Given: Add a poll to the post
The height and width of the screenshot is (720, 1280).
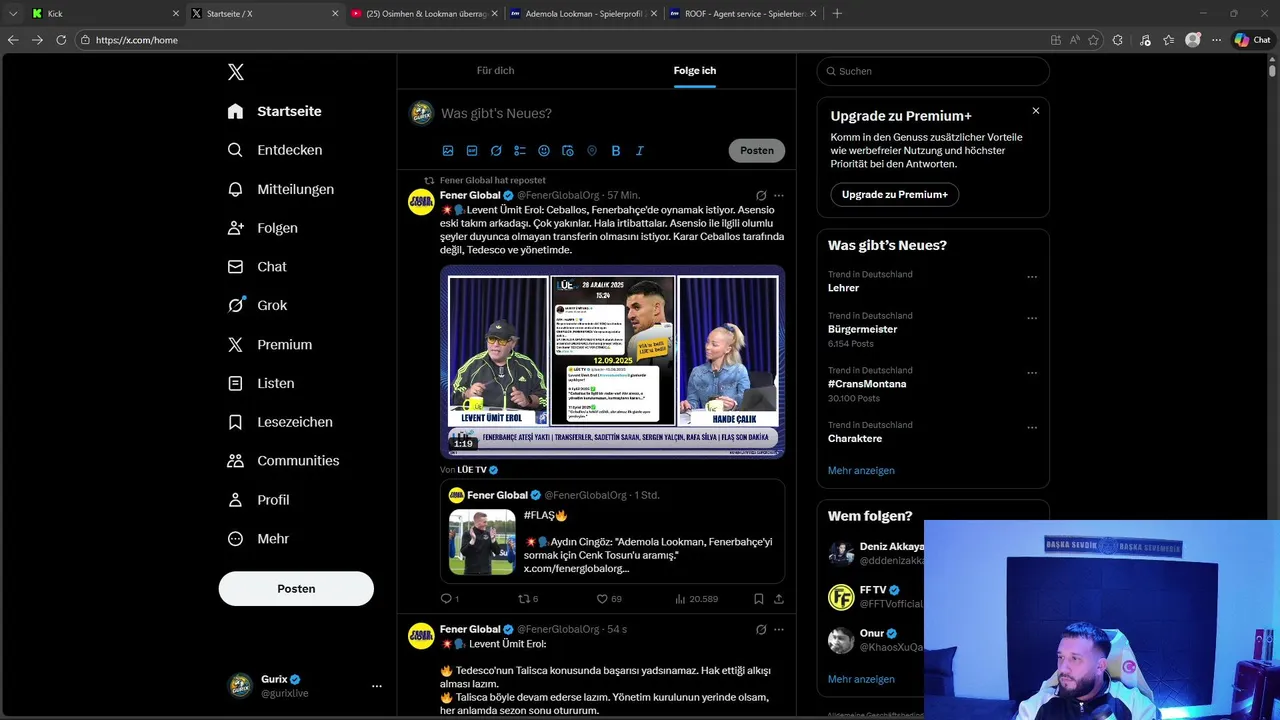Looking at the screenshot, I should tap(520, 151).
